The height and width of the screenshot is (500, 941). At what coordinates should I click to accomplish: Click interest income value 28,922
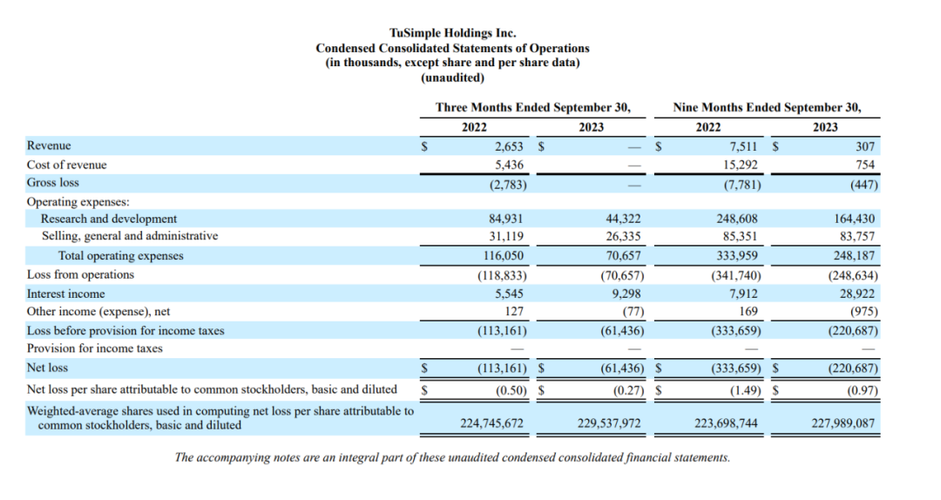[x=857, y=294]
